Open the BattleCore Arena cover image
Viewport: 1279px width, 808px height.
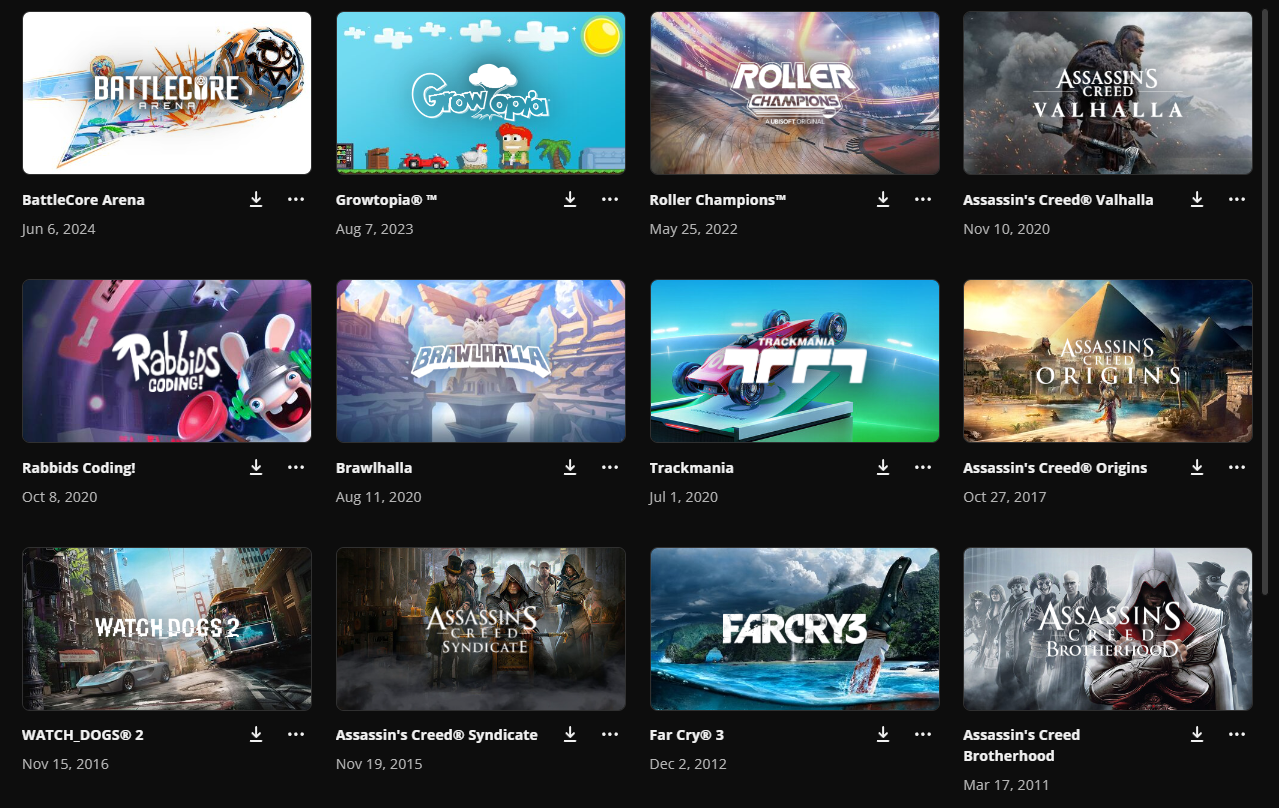tap(167, 93)
